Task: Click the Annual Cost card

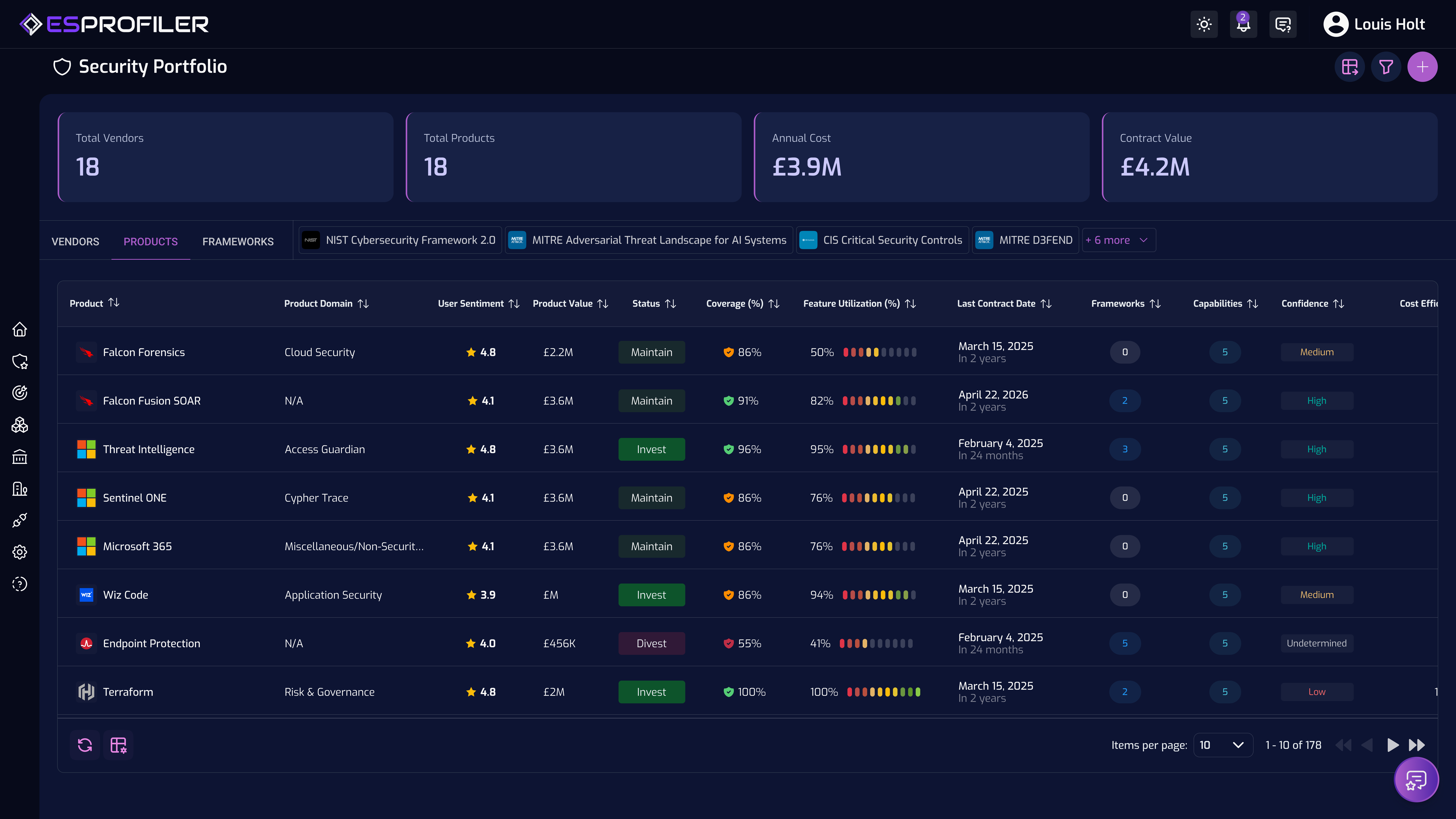Action: click(x=922, y=157)
